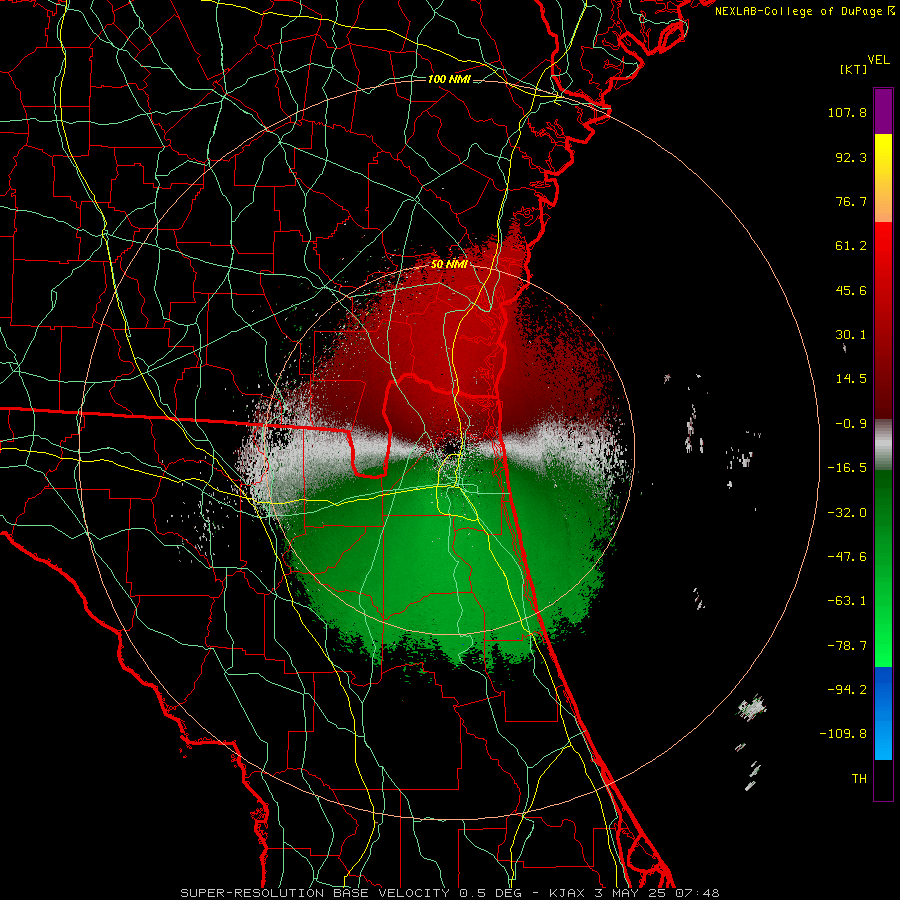Click the -16.5 legend value
Image resolution: width=900 pixels, height=900 pixels.
coord(847,468)
